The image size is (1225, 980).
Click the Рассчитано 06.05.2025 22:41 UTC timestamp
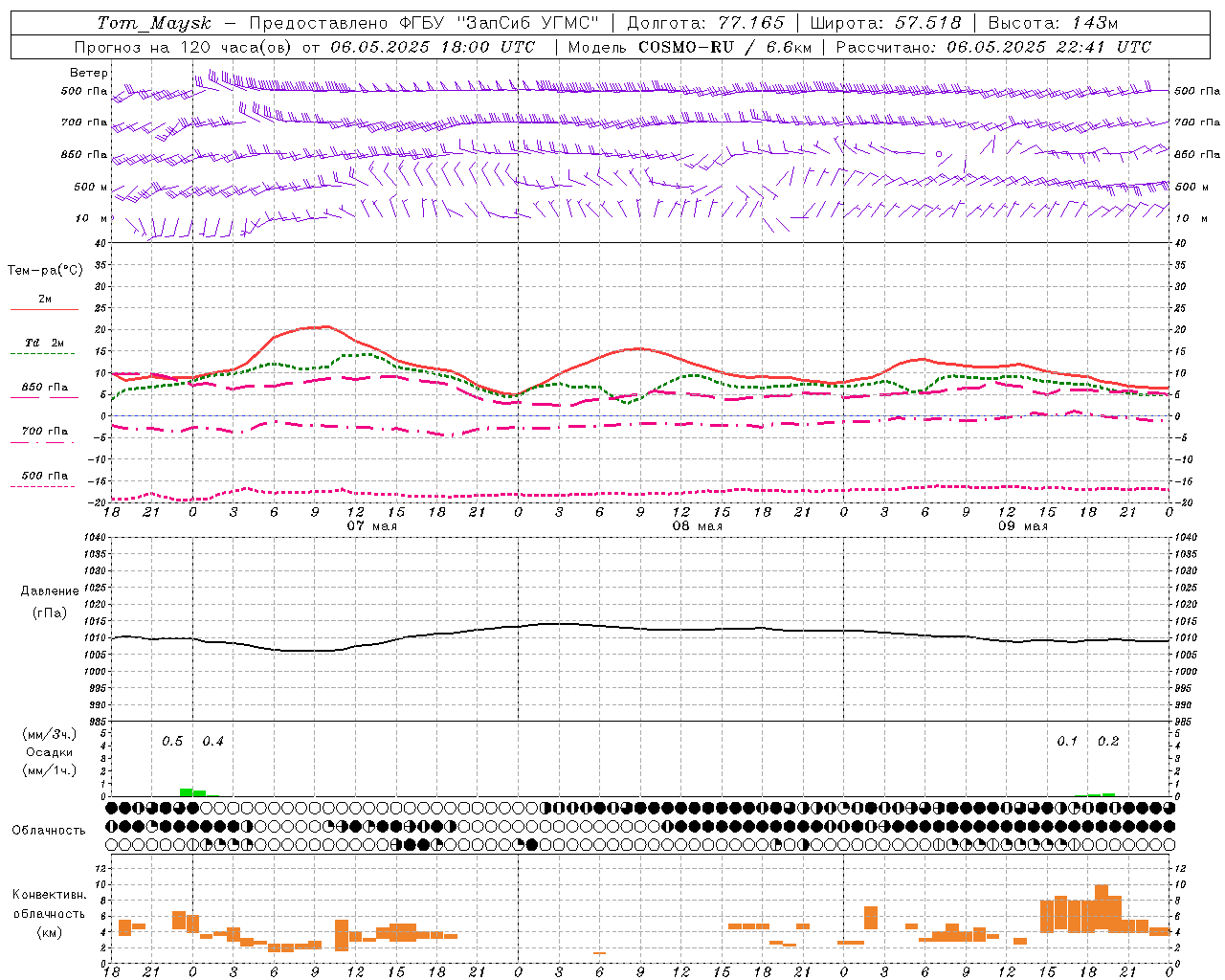(x=993, y=47)
